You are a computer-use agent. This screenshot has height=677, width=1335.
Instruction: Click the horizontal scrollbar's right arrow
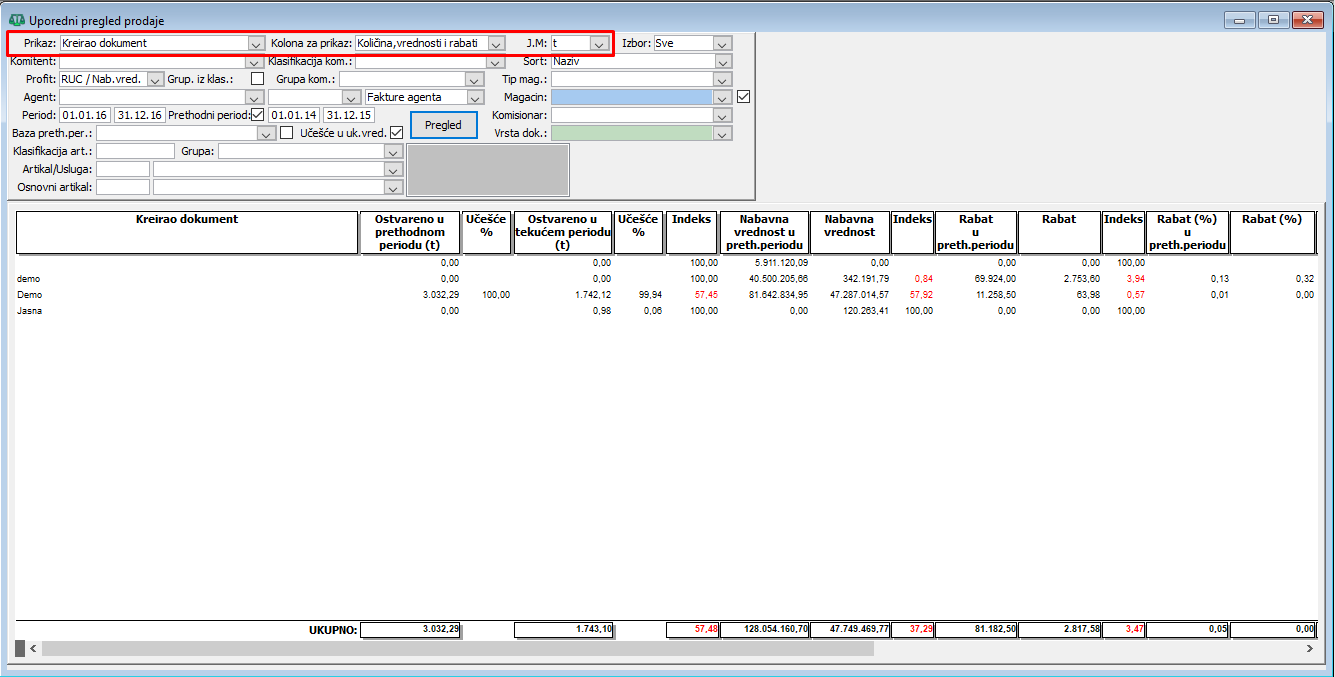(x=1310, y=649)
